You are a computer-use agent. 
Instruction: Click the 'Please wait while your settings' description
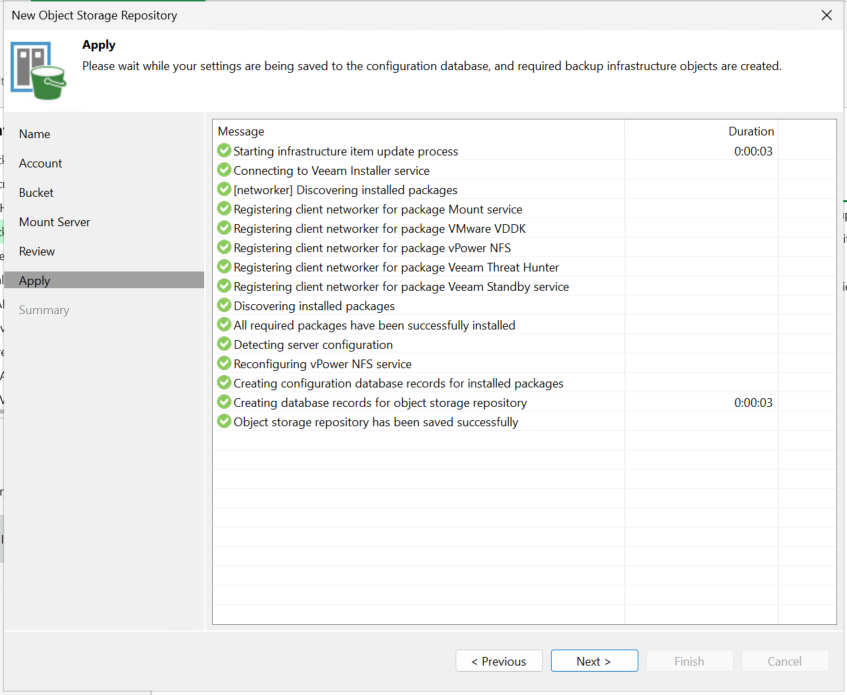click(x=432, y=66)
